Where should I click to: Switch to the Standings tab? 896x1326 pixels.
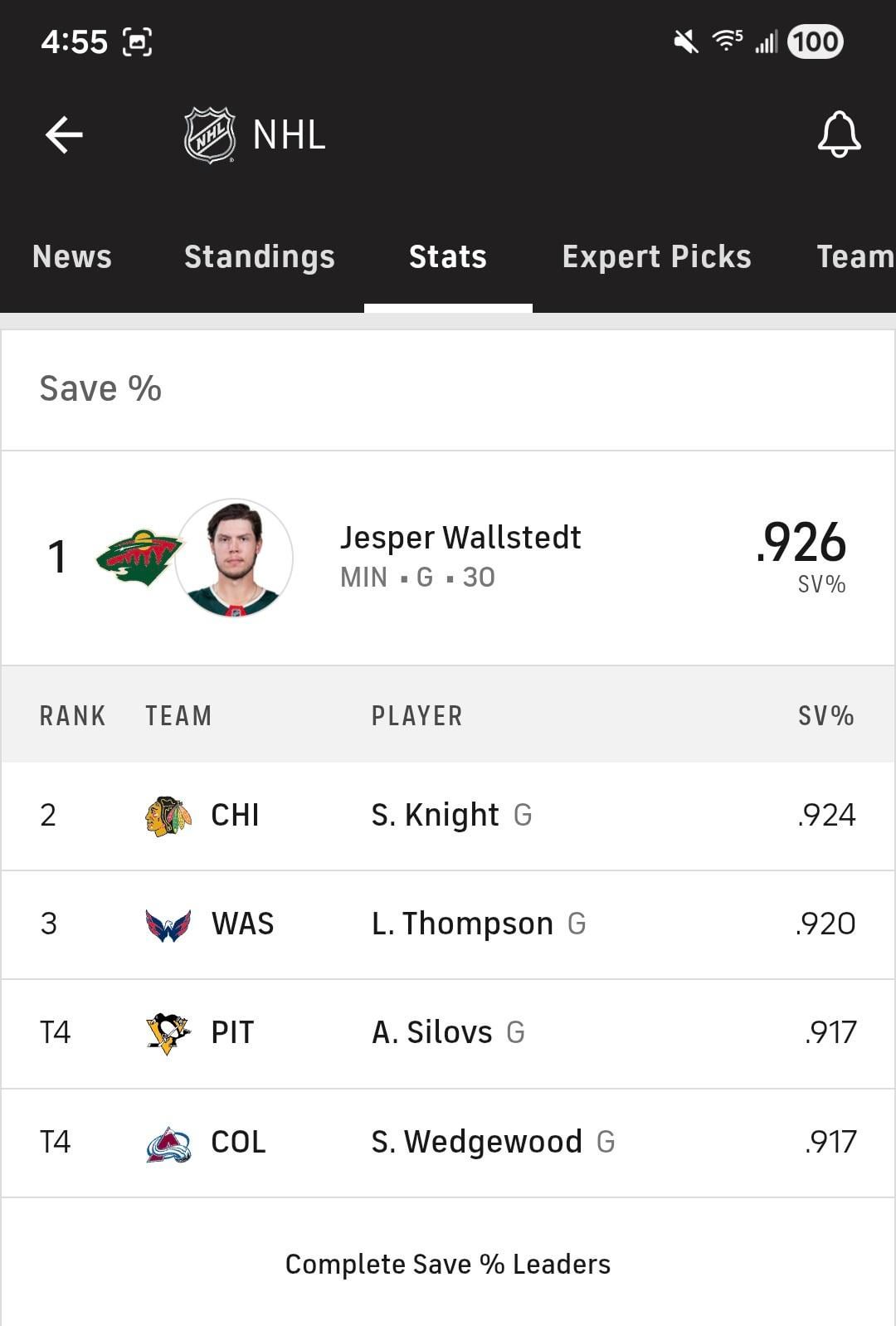pos(260,256)
